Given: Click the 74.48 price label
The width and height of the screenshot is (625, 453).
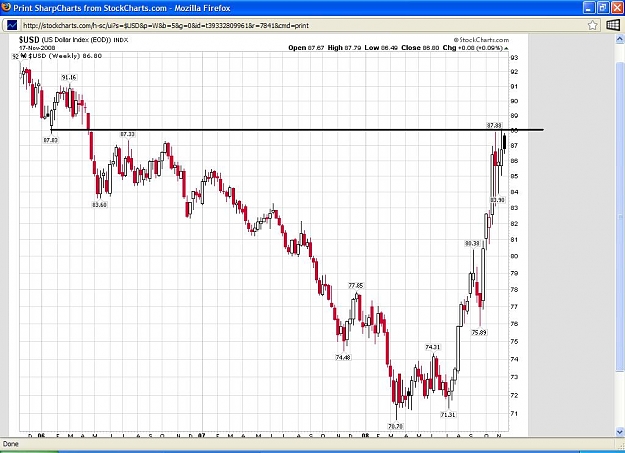Looking at the screenshot, I should click(x=343, y=357).
